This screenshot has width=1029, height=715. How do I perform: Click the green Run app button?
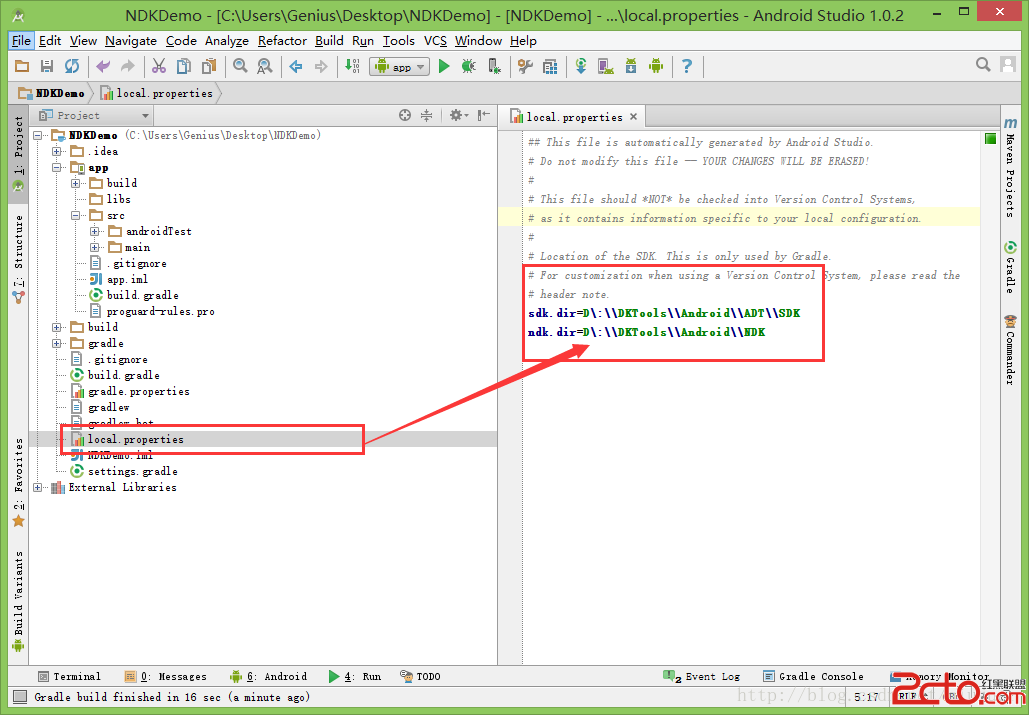click(x=445, y=66)
